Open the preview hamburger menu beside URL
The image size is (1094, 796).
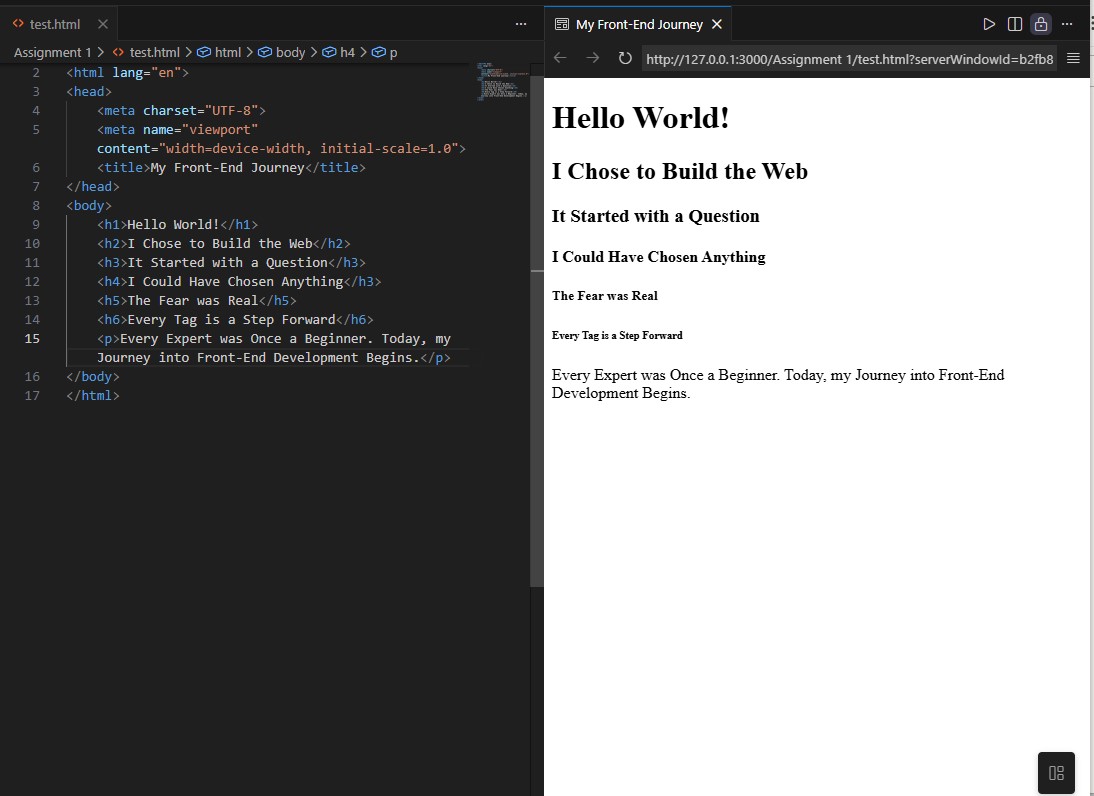(1073, 58)
